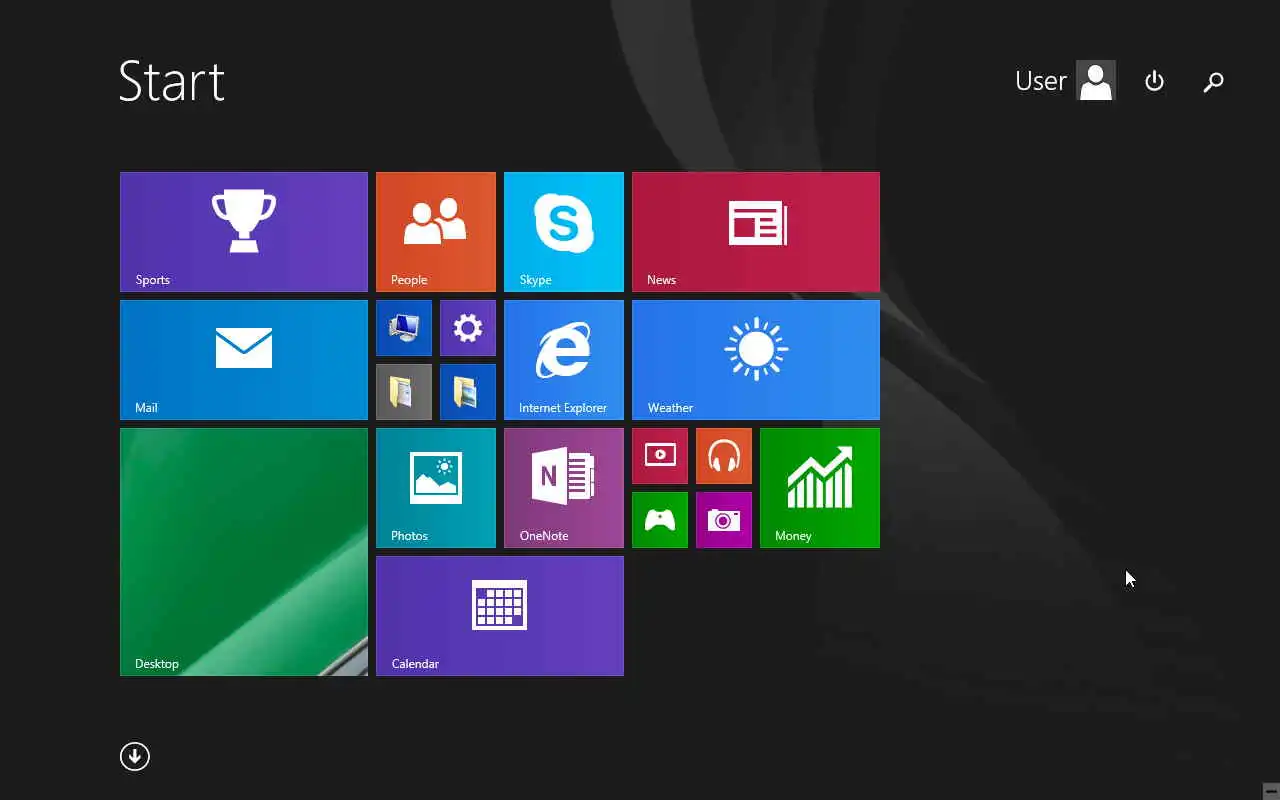Image resolution: width=1280 pixels, height=800 pixels.
Task: Switch to the Desktop tile
Action: pyautogui.click(x=244, y=552)
